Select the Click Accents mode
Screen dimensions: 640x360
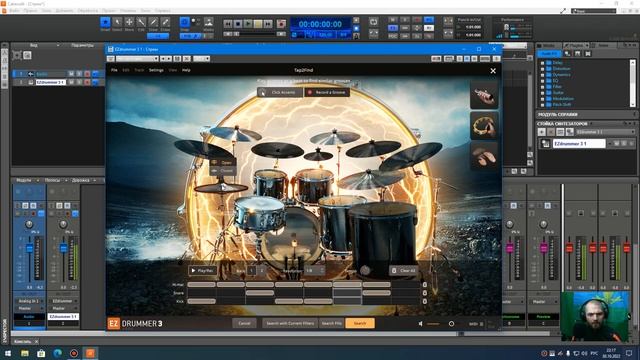pyautogui.click(x=280, y=93)
